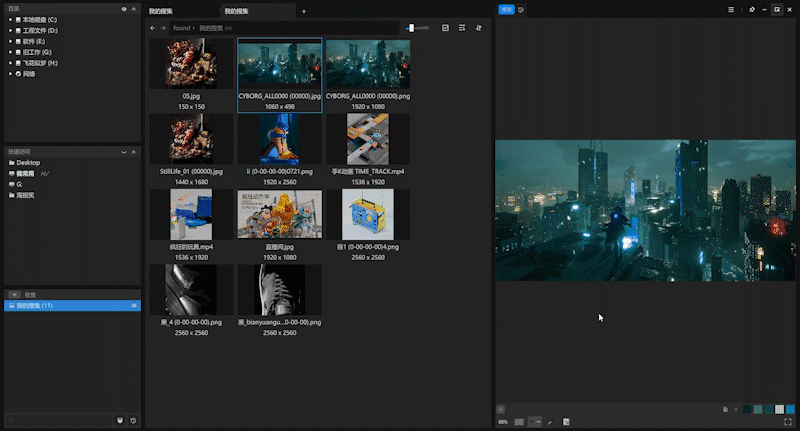Select CYBORG_ALL0000 (00000).png thumbnail

click(368, 64)
